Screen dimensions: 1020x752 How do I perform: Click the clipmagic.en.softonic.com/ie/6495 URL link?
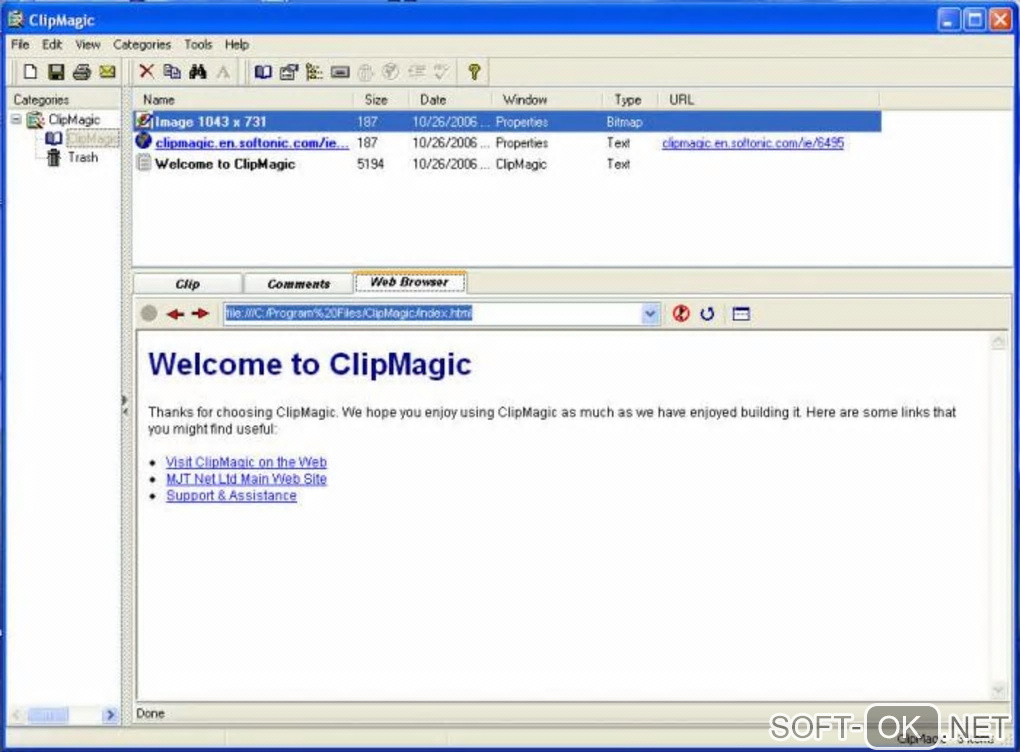click(753, 143)
